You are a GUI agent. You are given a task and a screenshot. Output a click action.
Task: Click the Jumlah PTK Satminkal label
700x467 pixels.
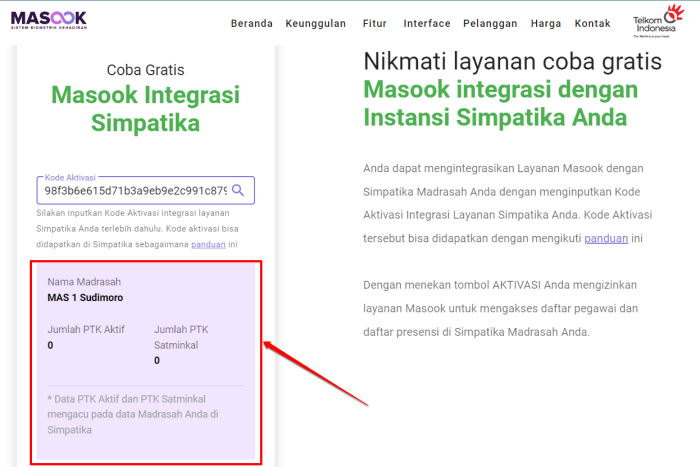pos(181,337)
